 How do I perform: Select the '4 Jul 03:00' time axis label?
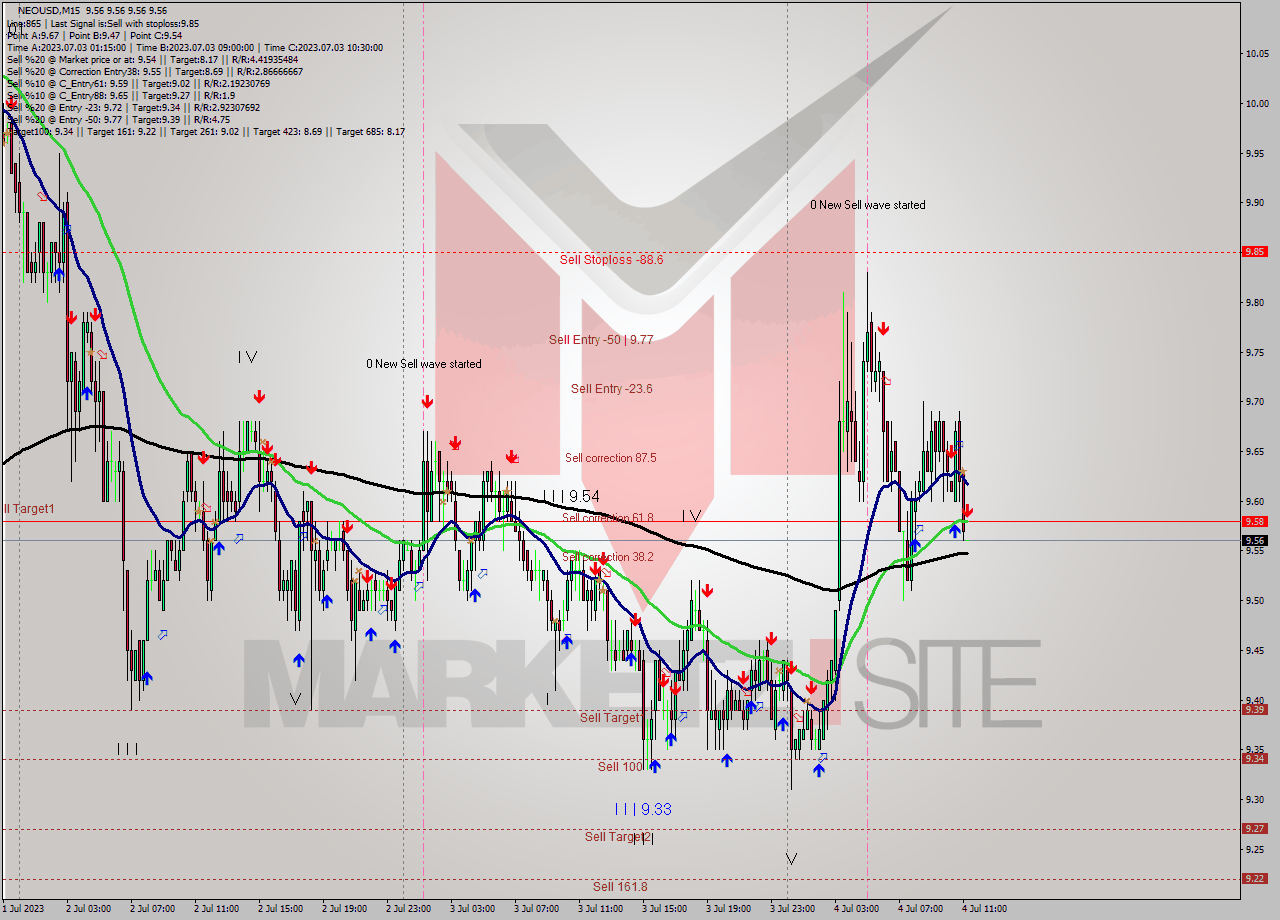pos(856,909)
